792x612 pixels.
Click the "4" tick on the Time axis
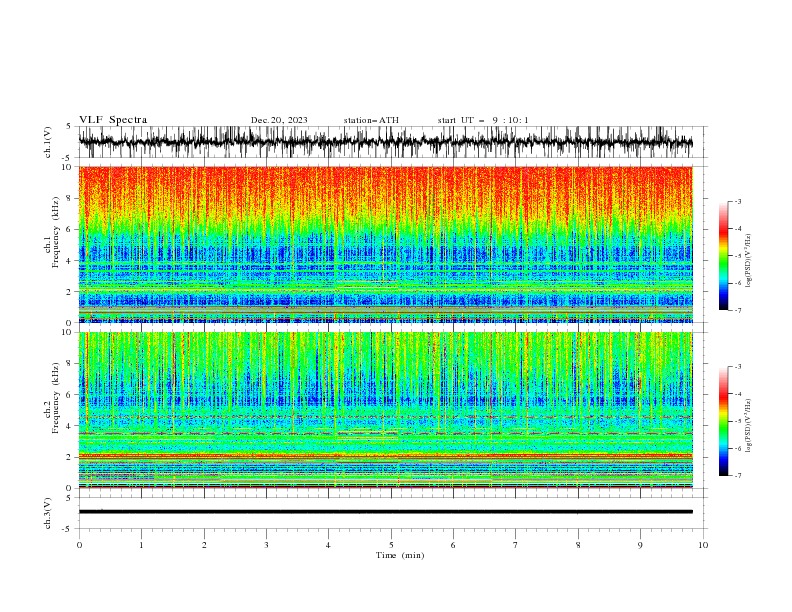pyautogui.click(x=329, y=545)
